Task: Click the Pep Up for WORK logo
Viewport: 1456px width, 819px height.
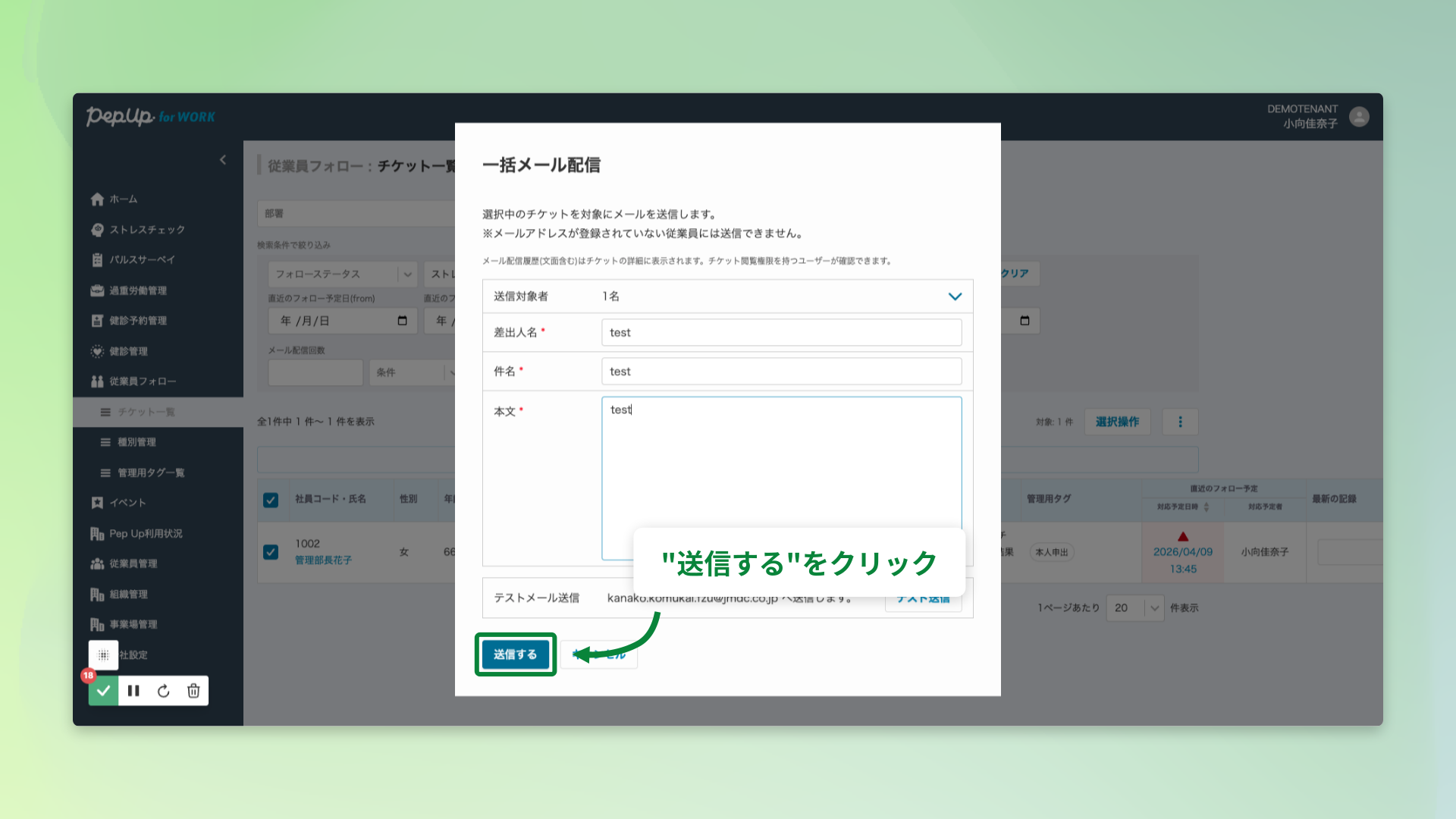Action: (150, 116)
